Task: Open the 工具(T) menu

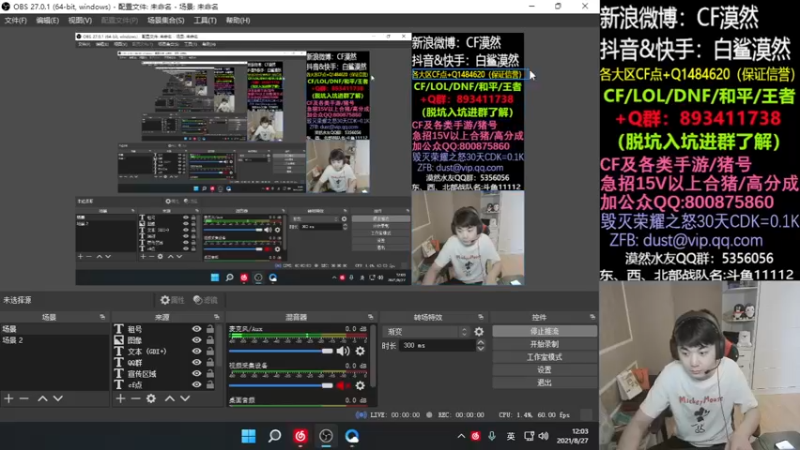Action: [205, 20]
